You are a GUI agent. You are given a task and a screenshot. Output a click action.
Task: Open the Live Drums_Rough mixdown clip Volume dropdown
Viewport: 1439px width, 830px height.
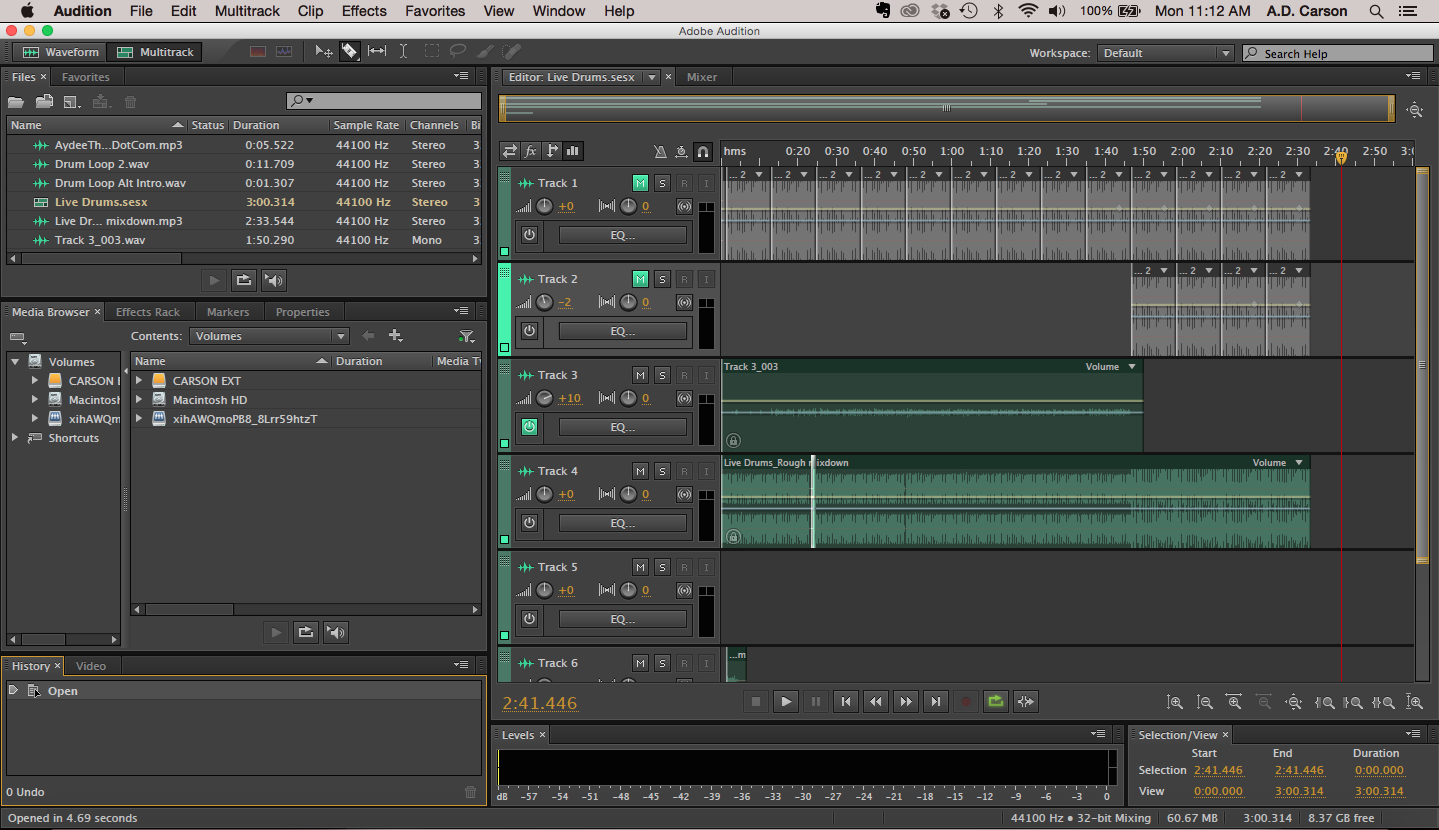1299,463
